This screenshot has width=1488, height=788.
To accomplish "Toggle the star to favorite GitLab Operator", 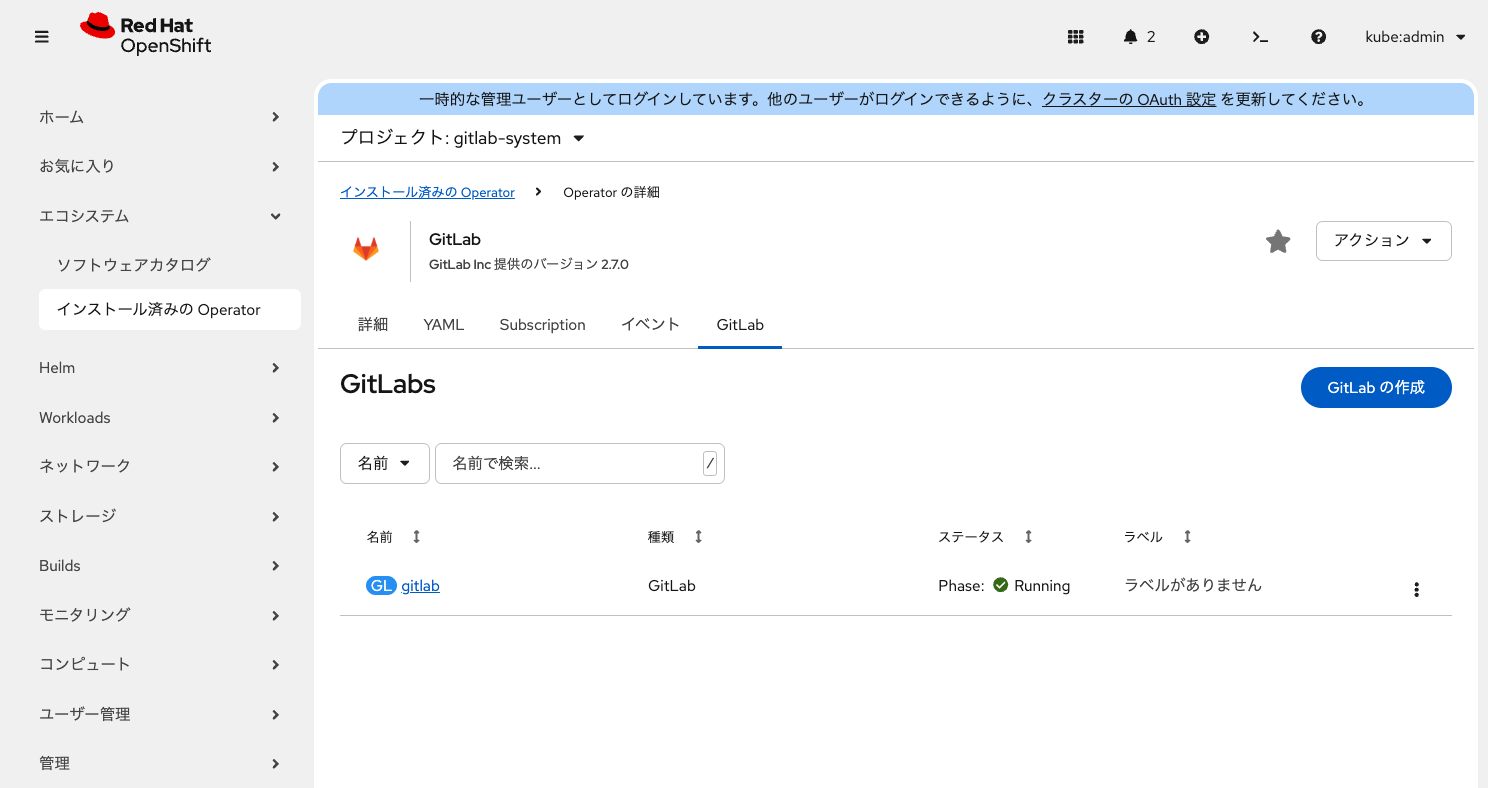I will coord(1277,241).
